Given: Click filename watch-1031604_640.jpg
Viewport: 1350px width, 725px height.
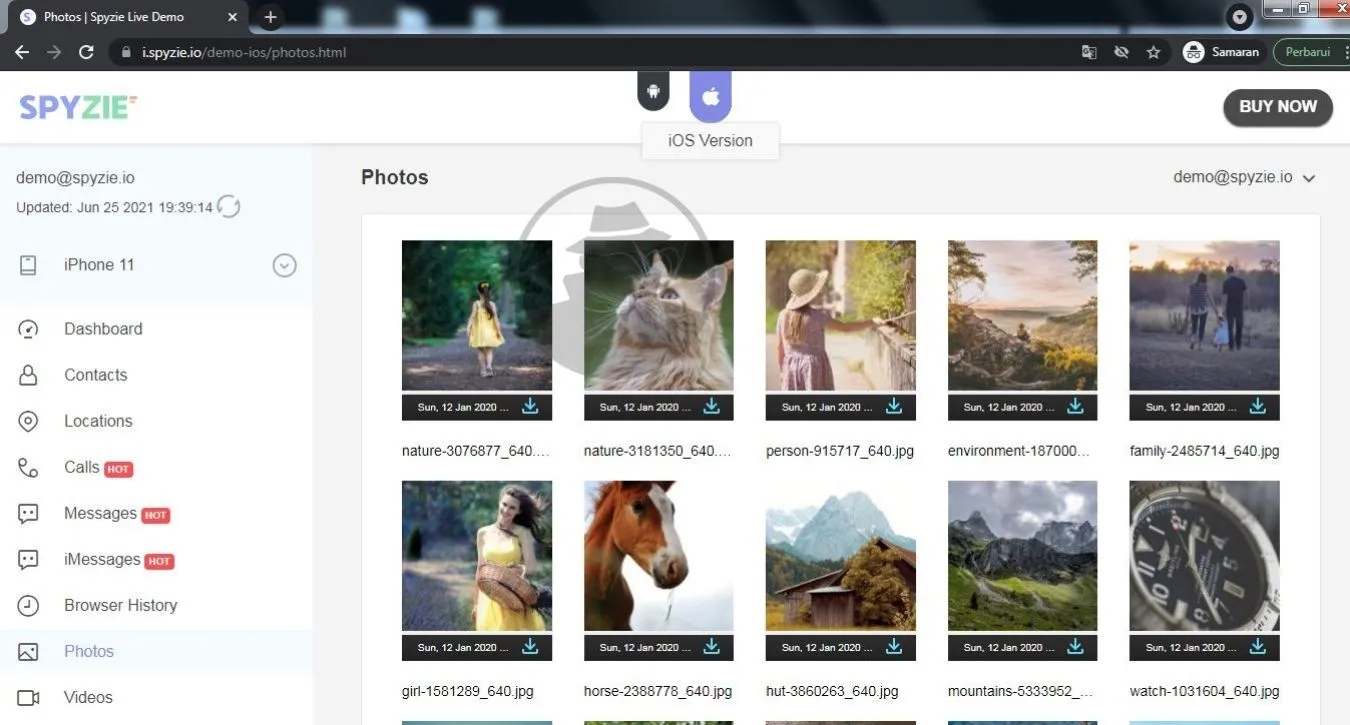Looking at the screenshot, I should (x=1205, y=691).
